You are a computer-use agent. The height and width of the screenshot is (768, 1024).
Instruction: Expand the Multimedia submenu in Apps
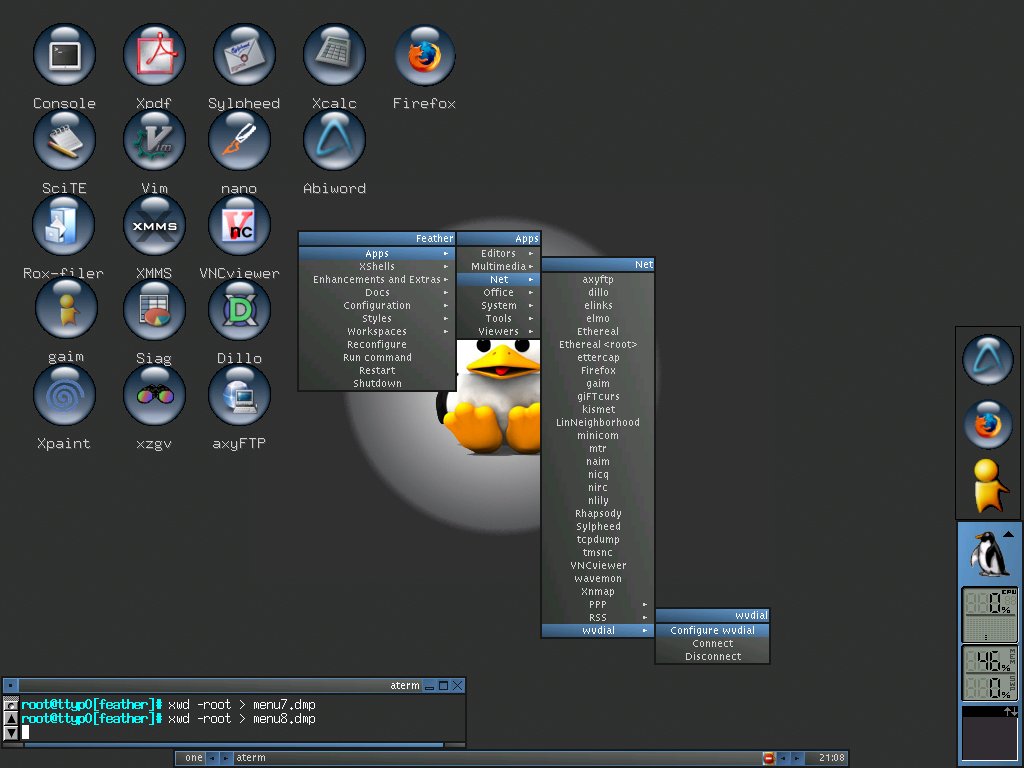click(x=498, y=266)
